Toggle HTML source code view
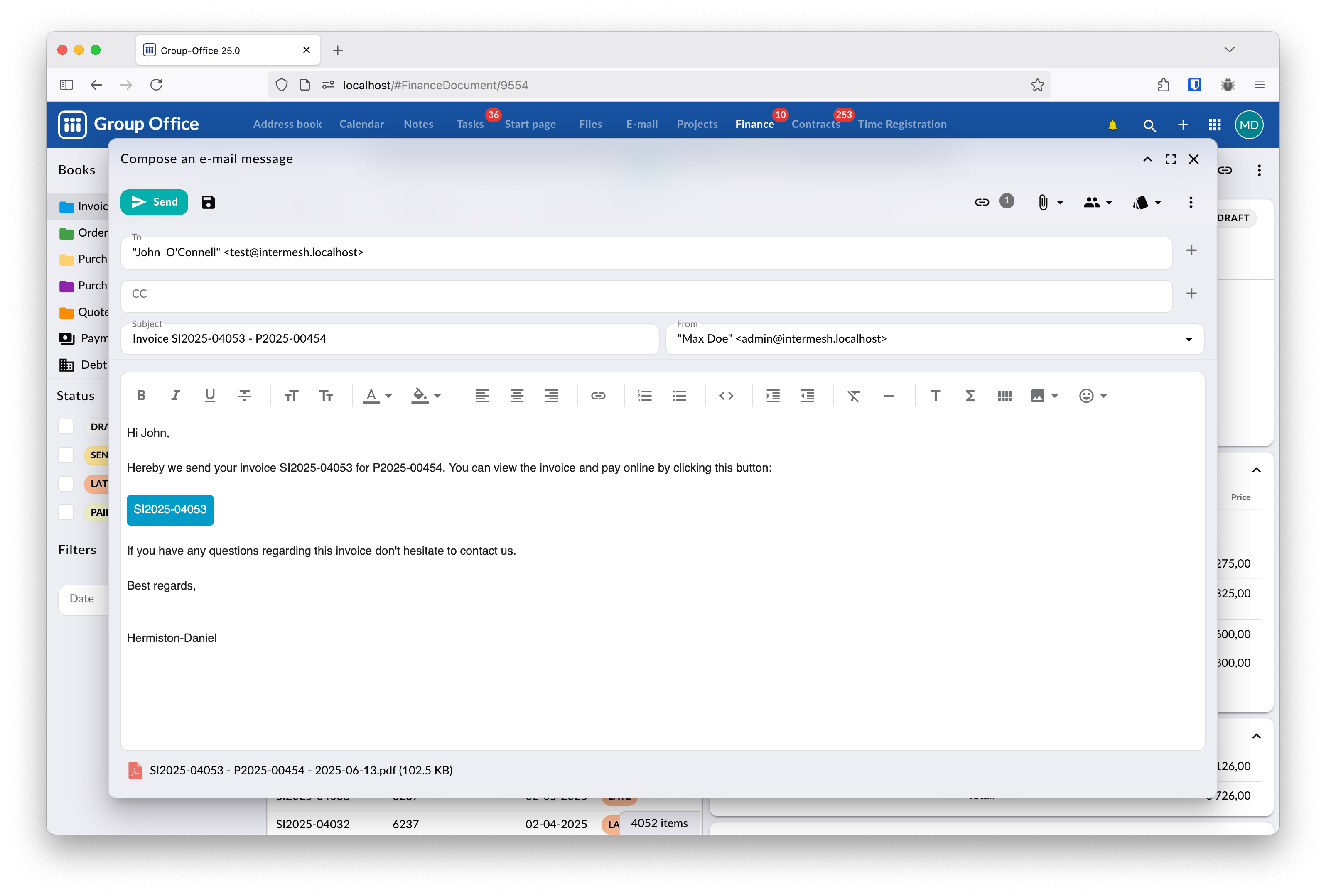The width and height of the screenshot is (1326, 896). [726, 395]
